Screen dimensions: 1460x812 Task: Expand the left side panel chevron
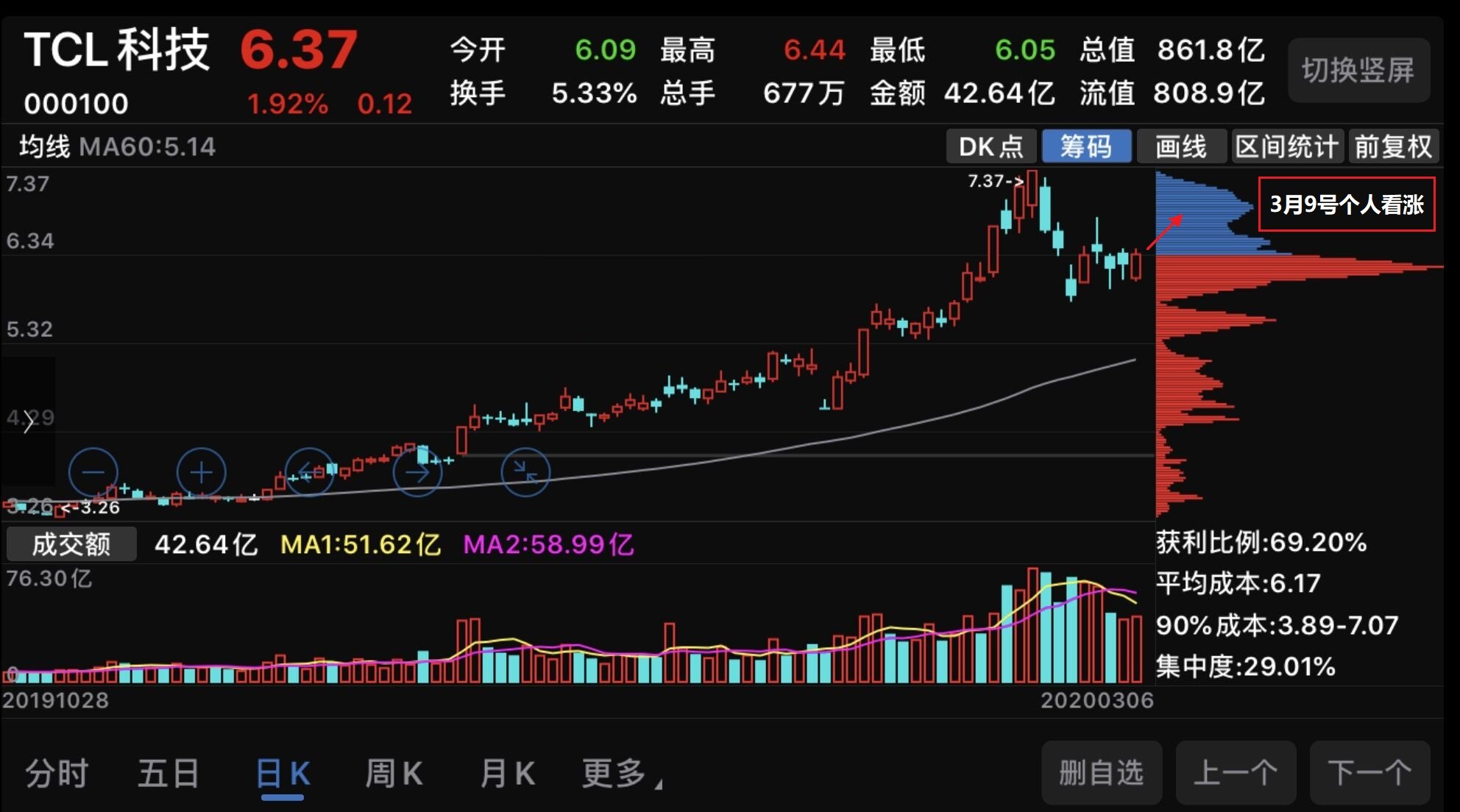[x=28, y=421]
